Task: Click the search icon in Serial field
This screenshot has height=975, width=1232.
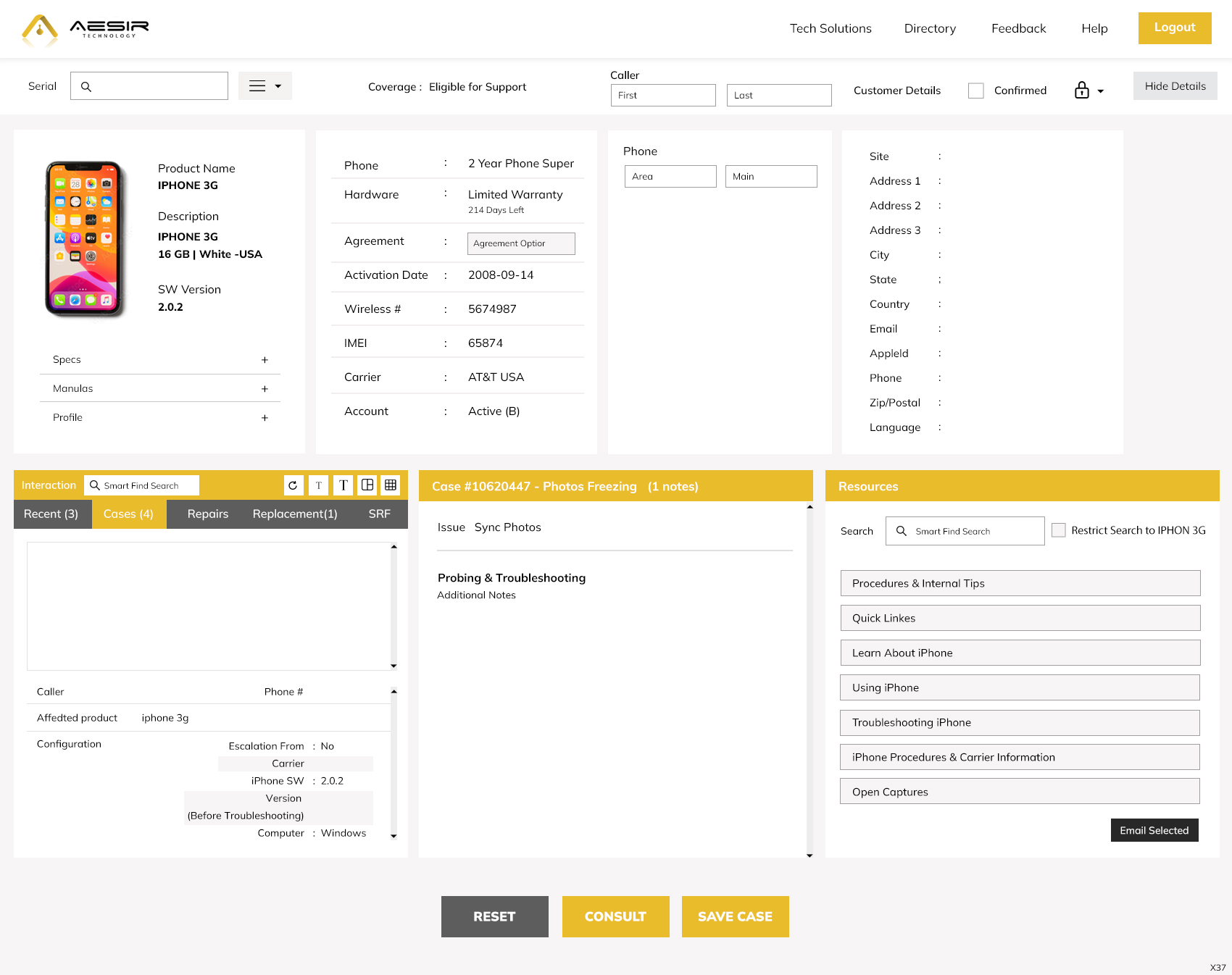Action: tap(86, 87)
